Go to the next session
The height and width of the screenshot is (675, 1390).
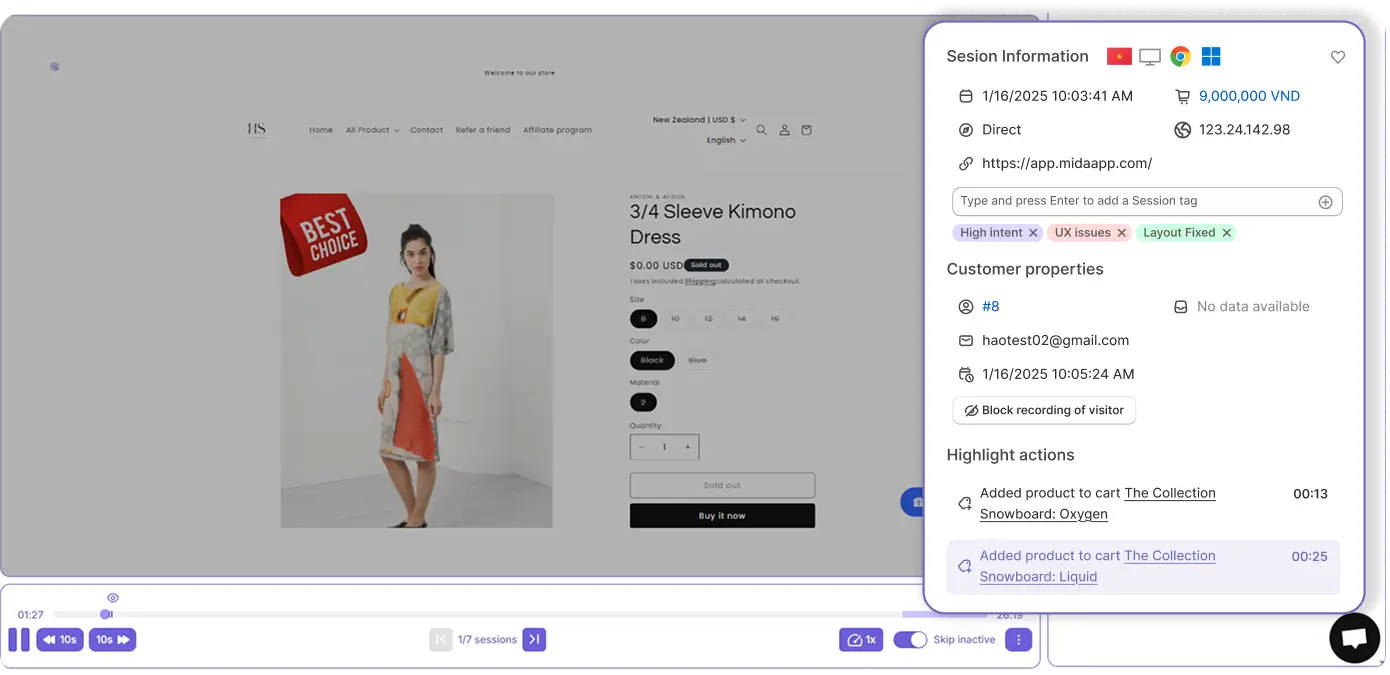pyautogui.click(x=534, y=640)
